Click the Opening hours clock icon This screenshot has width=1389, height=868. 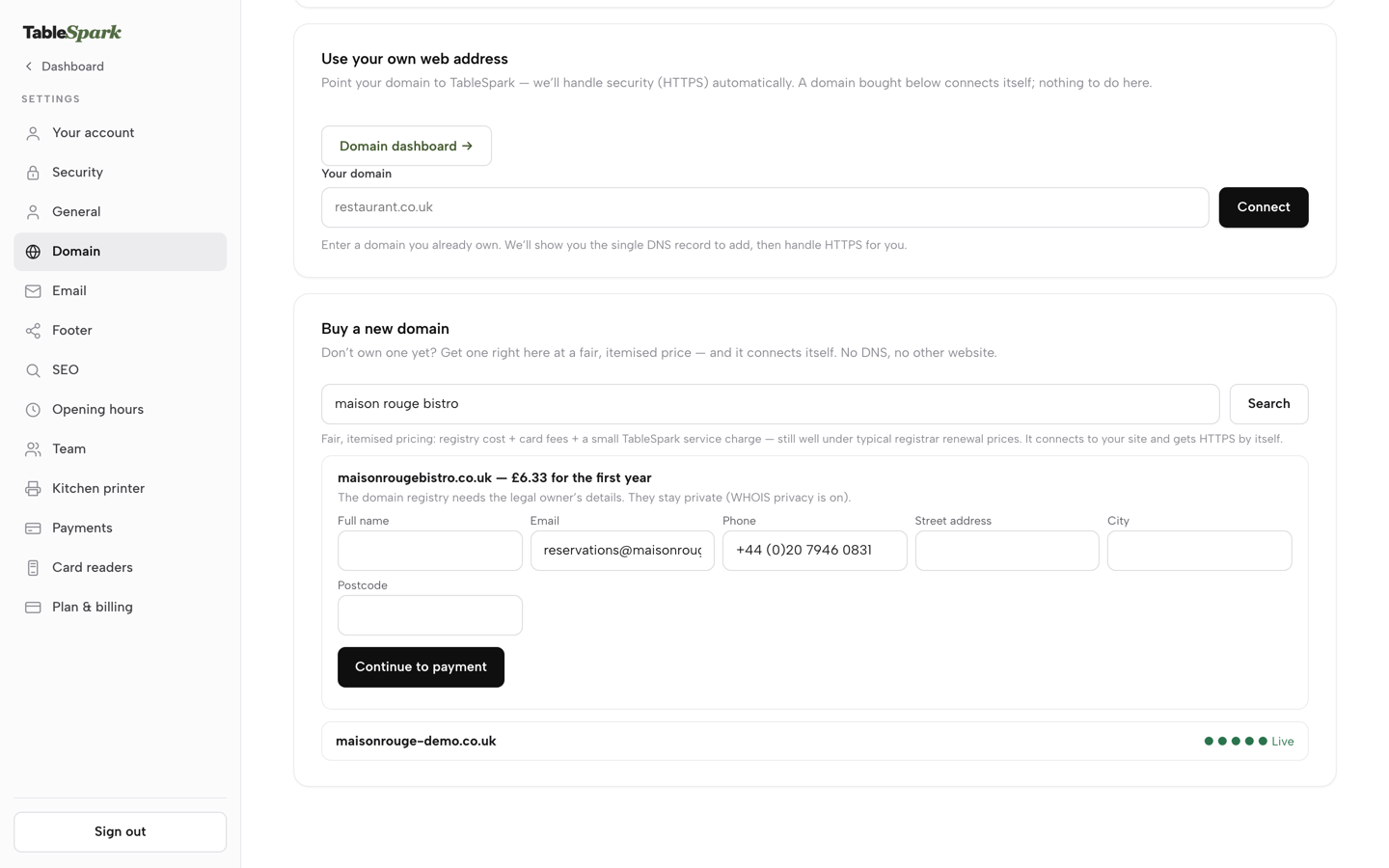pyautogui.click(x=33, y=410)
